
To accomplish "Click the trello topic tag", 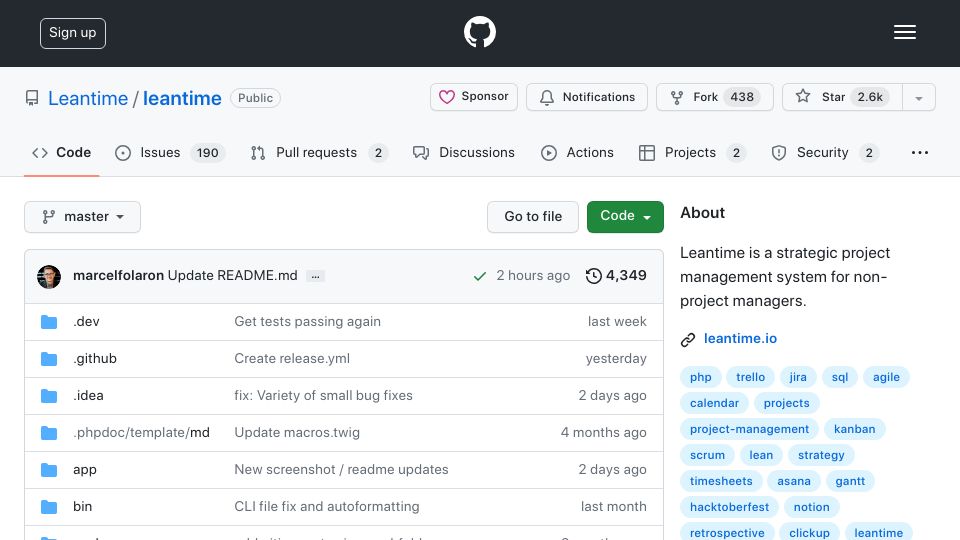I will point(750,377).
